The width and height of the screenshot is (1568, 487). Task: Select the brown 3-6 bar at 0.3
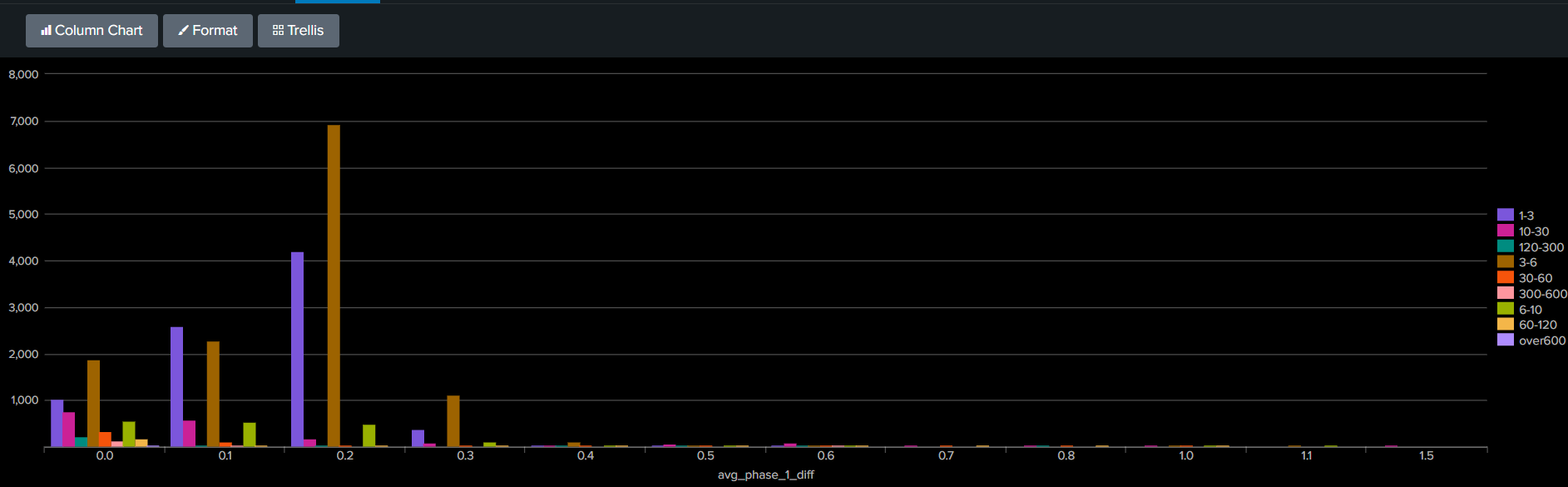point(453,421)
